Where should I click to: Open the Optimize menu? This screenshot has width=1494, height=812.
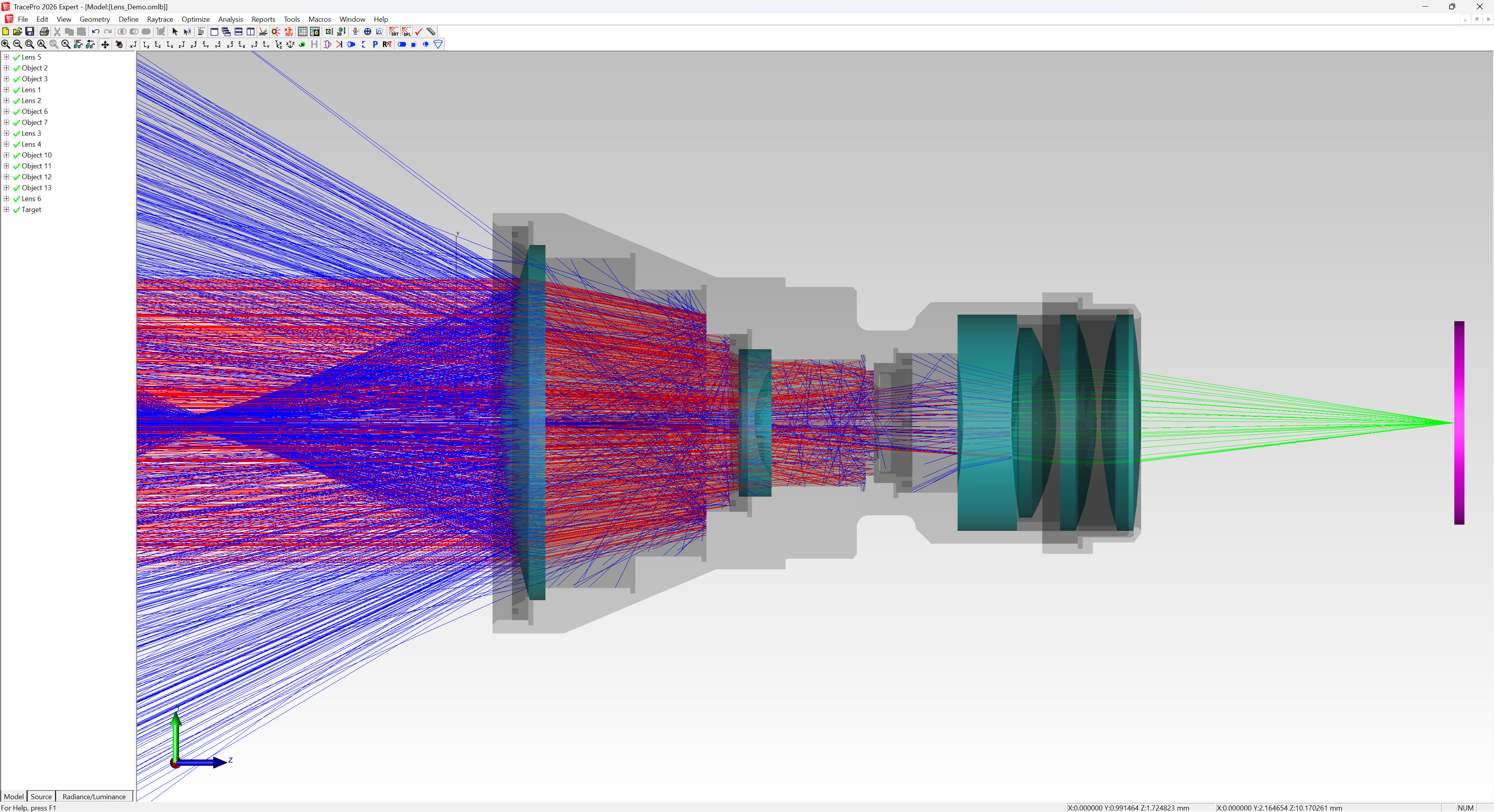point(195,19)
